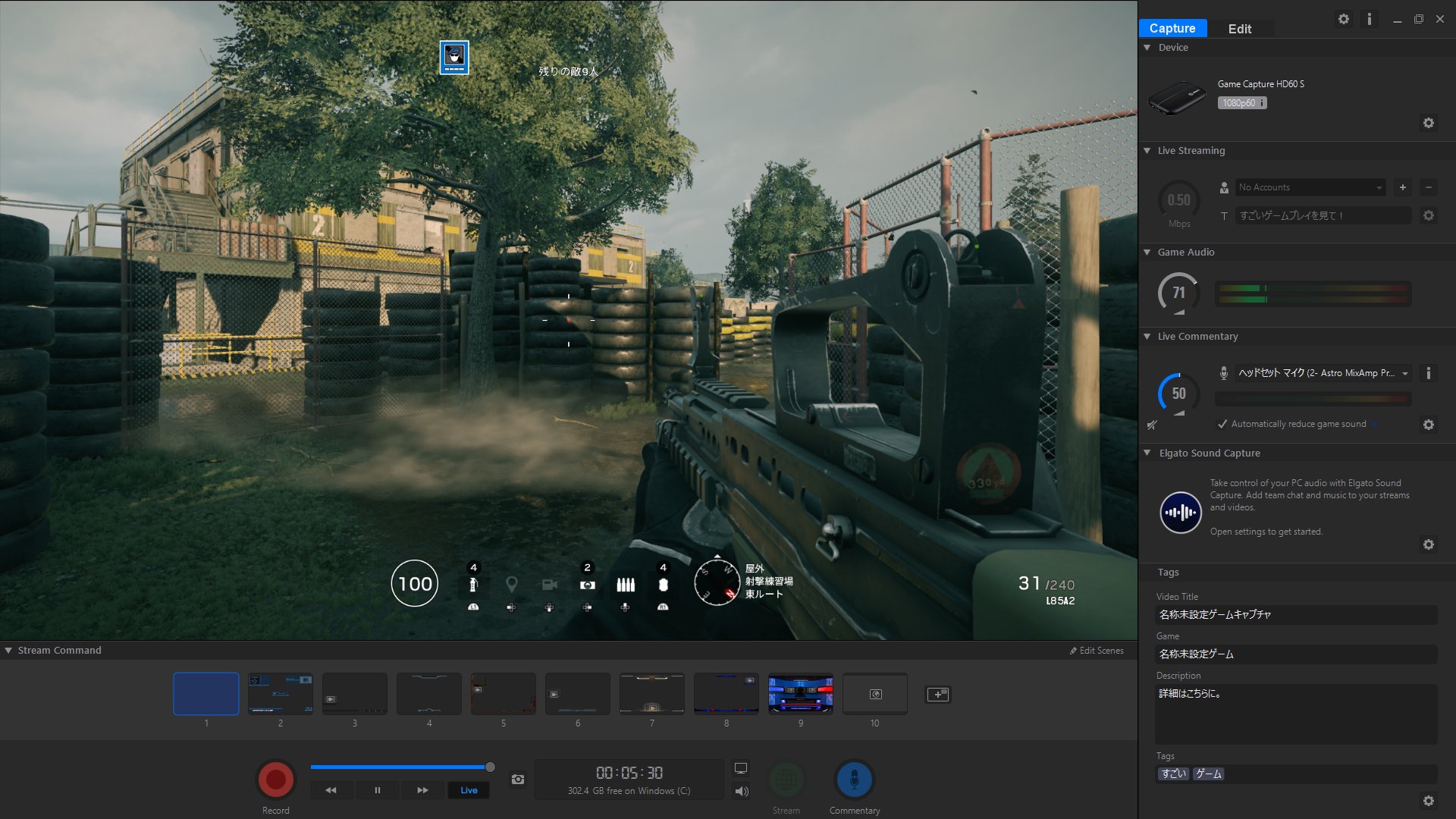Click the Edit Scenes link
Viewport: 1456px width, 819px height.
click(1097, 651)
